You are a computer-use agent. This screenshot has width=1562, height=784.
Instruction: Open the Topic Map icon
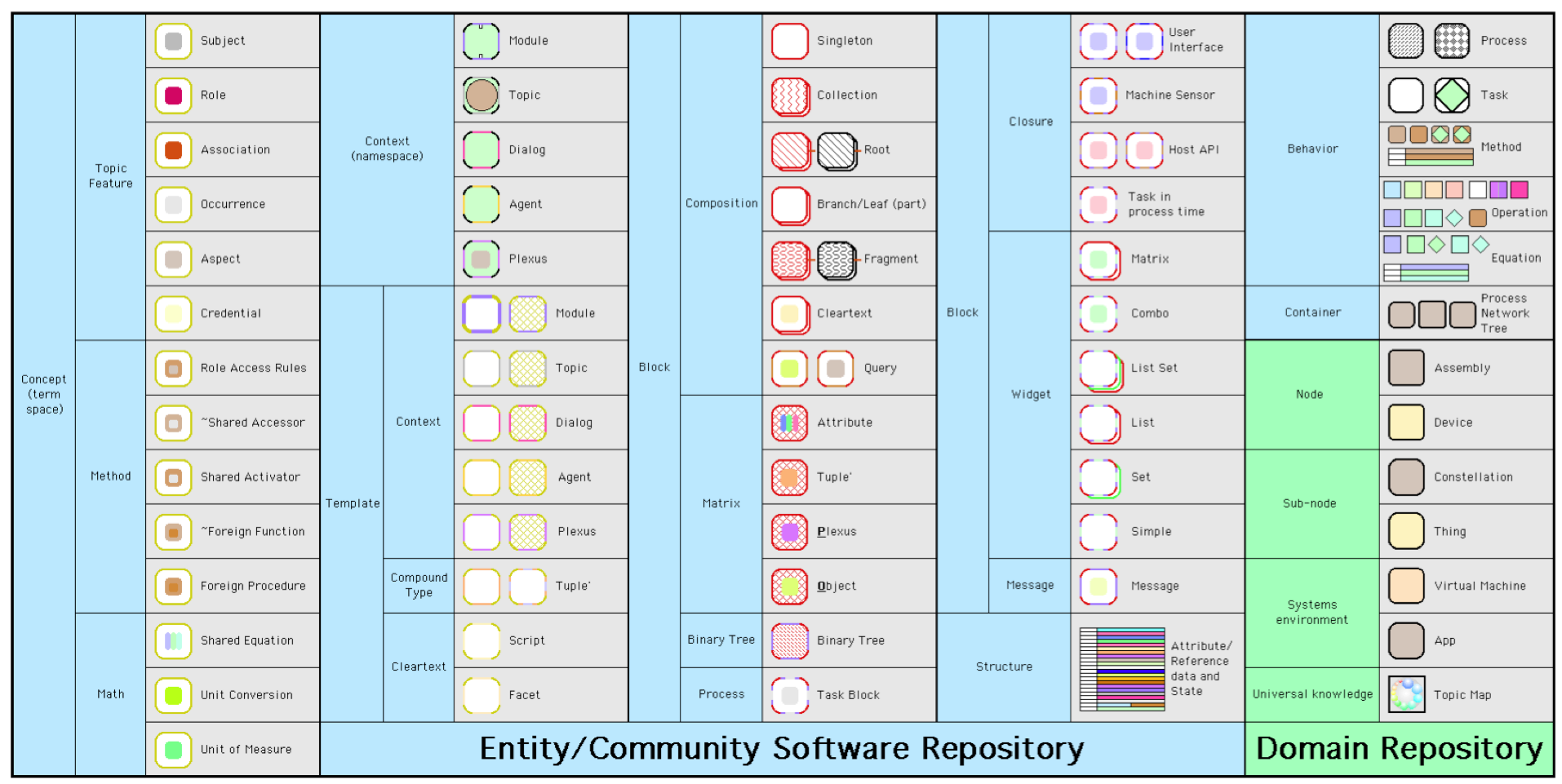tap(1406, 695)
